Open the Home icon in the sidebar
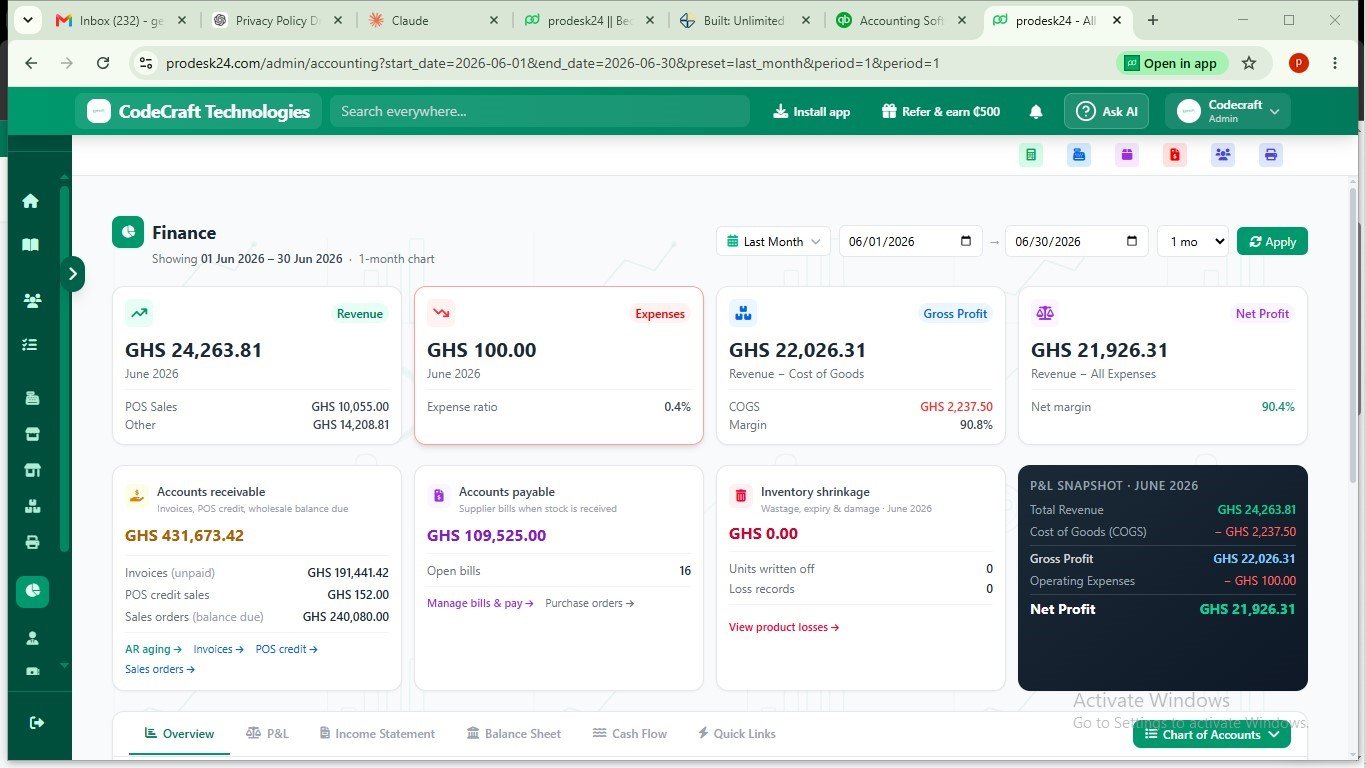Screen dimensions: 1366x768 click(x=31, y=201)
